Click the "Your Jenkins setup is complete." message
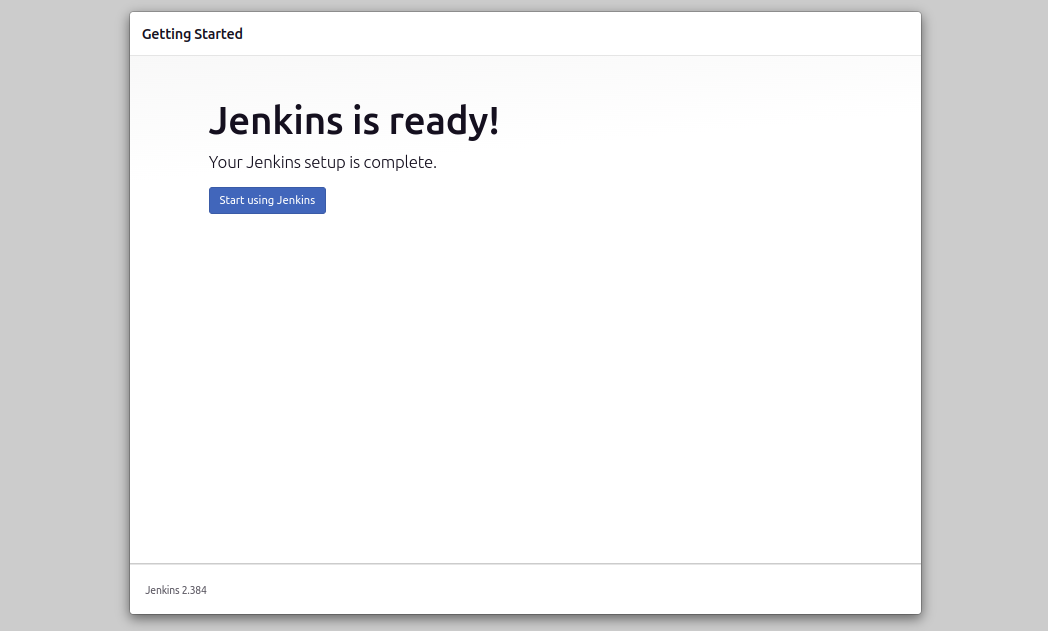The image size is (1048, 631). (322, 162)
